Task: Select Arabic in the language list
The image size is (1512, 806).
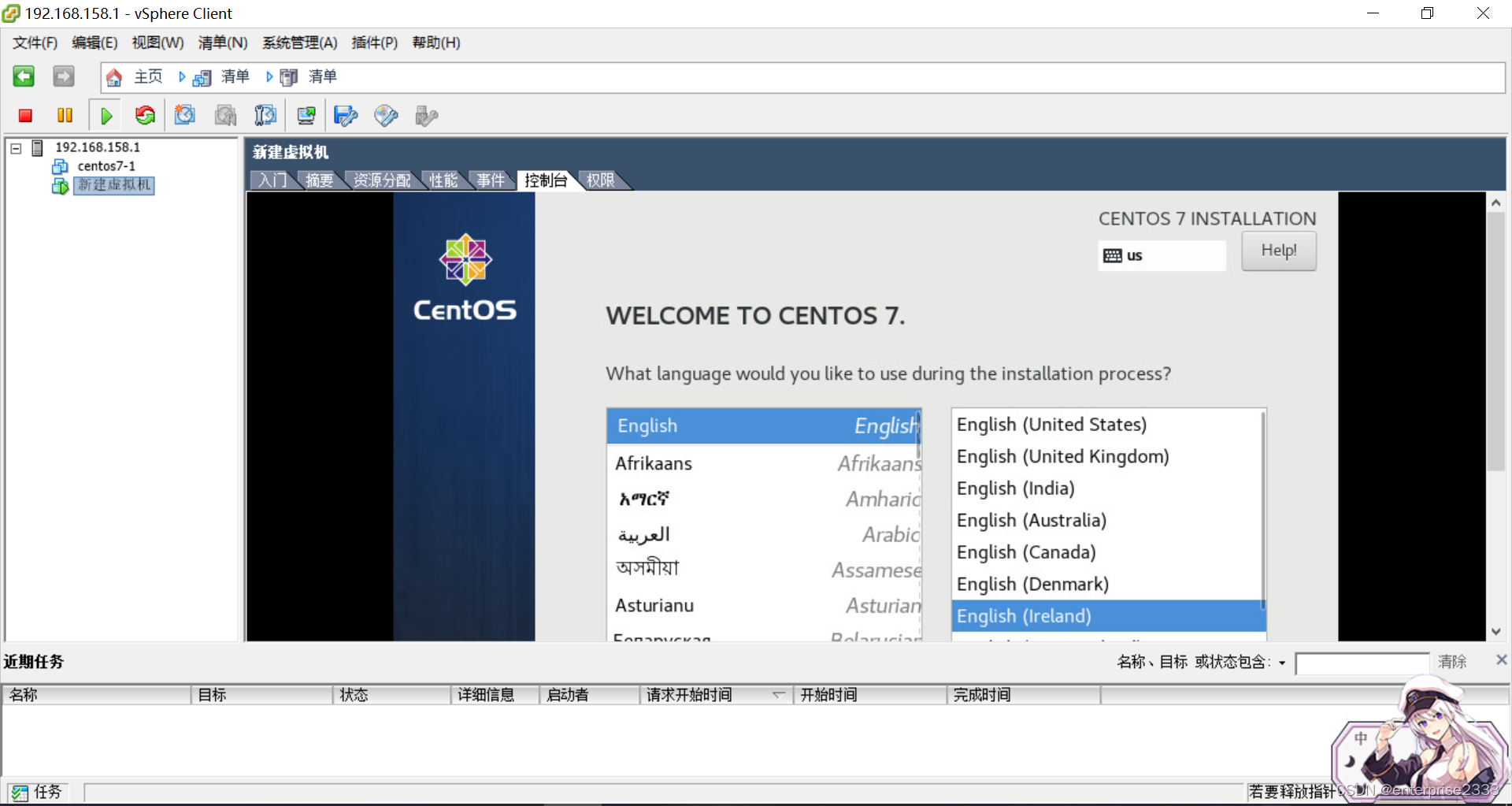Action: pos(764,534)
